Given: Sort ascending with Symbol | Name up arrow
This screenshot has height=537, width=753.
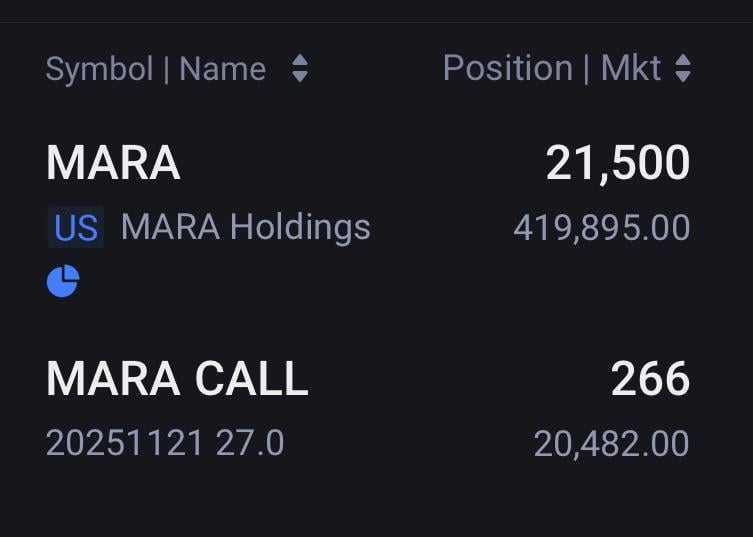Looking at the screenshot, I should tap(299, 60).
